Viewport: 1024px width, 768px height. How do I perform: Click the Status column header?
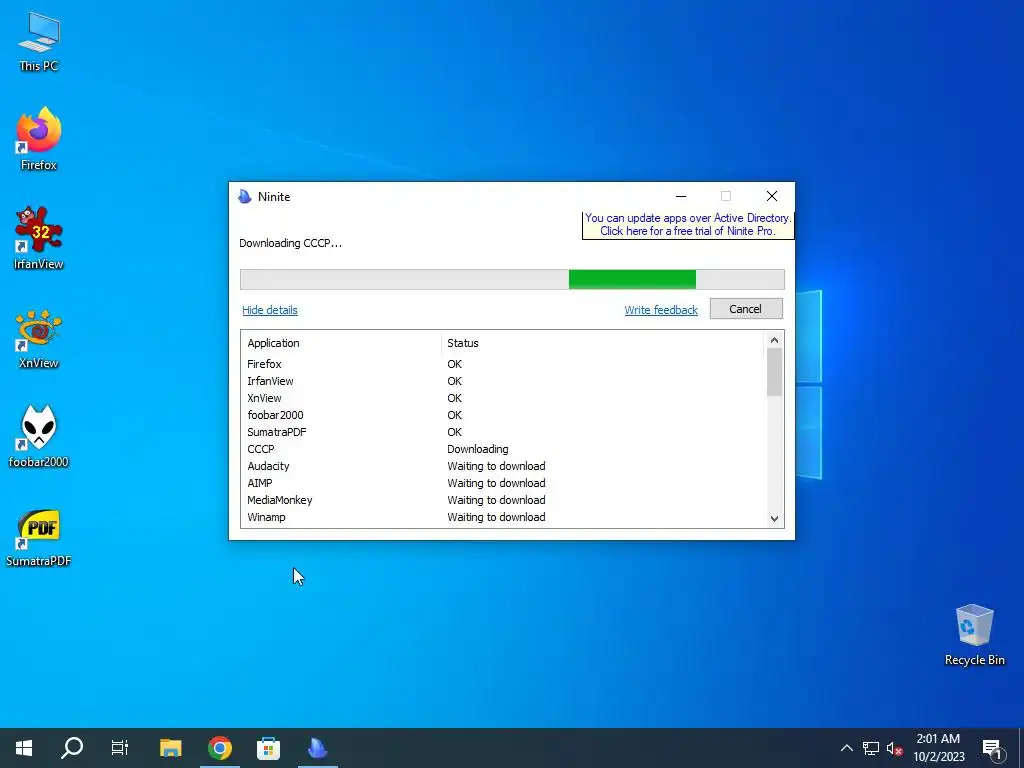pos(603,344)
